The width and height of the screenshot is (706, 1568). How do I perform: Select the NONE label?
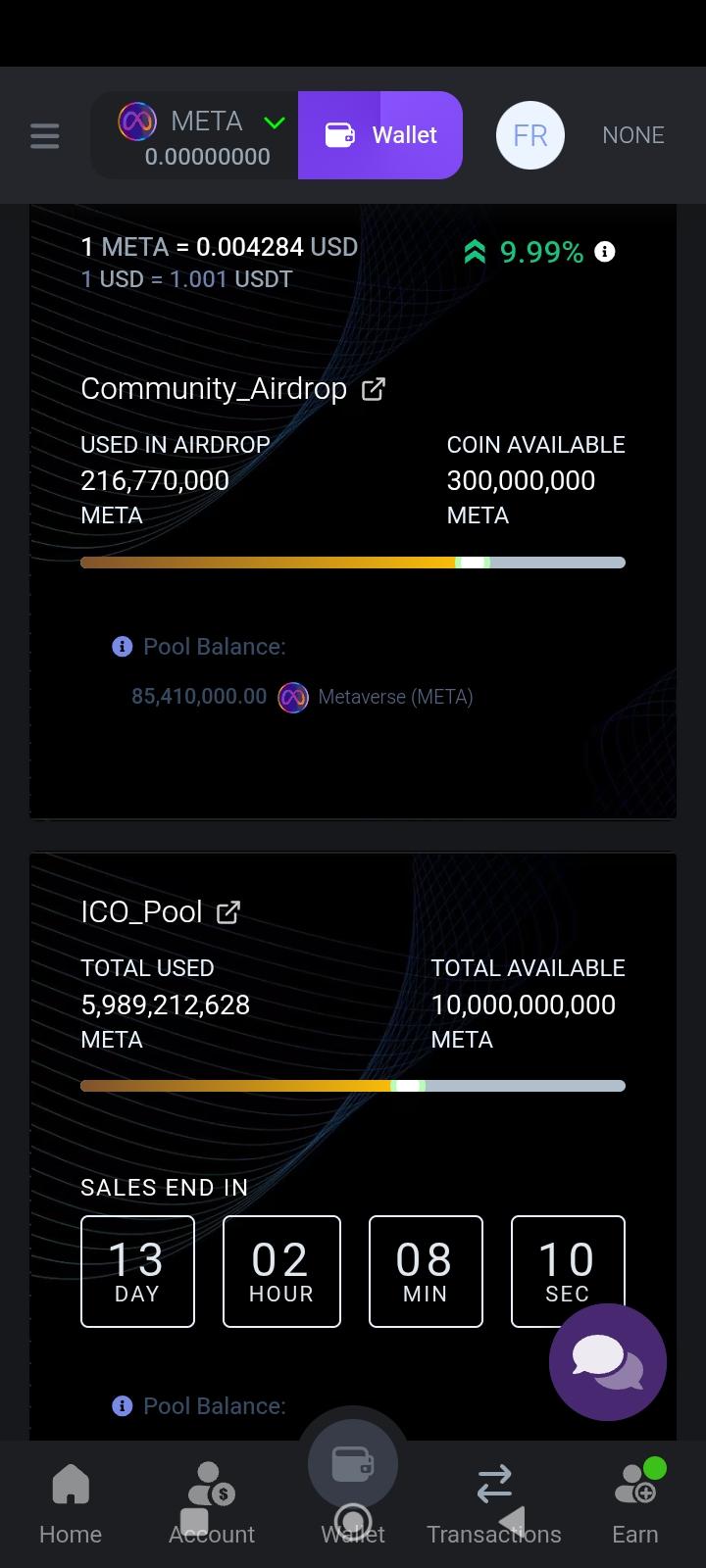[x=633, y=135]
